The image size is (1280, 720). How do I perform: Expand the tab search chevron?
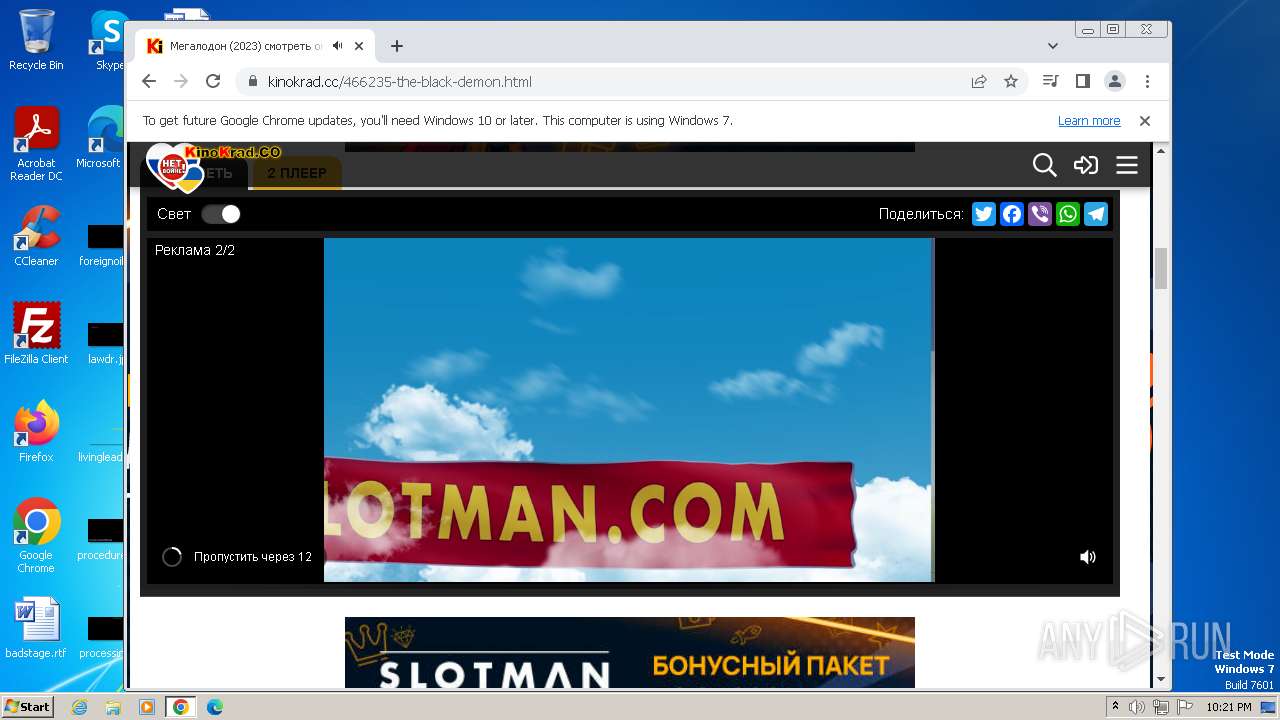pyautogui.click(x=1053, y=46)
